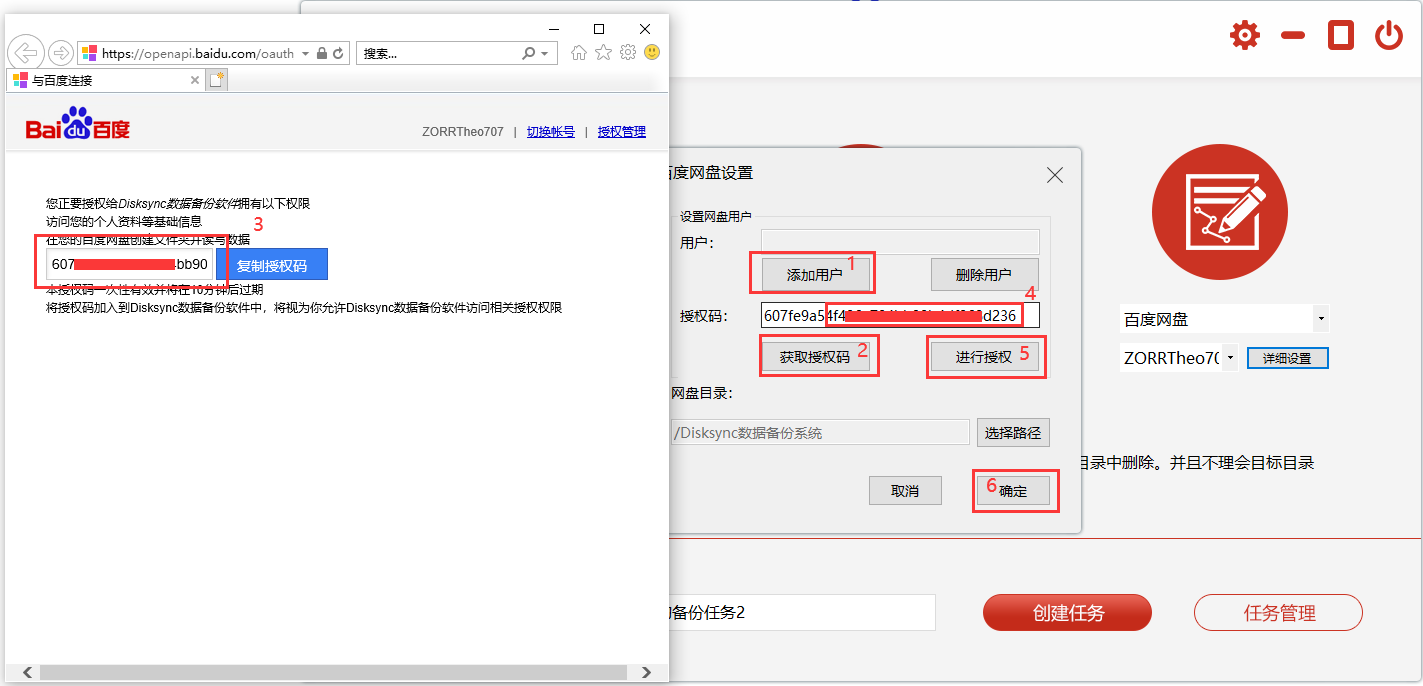Open the browser tools gear icon
1423x686 pixels.
(x=628, y=53)
